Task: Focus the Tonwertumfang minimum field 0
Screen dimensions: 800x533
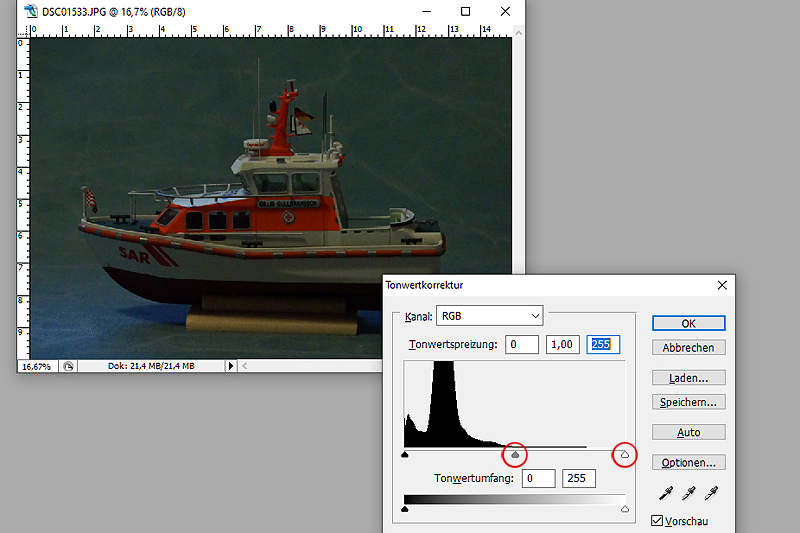Action: tap(538, 478)
